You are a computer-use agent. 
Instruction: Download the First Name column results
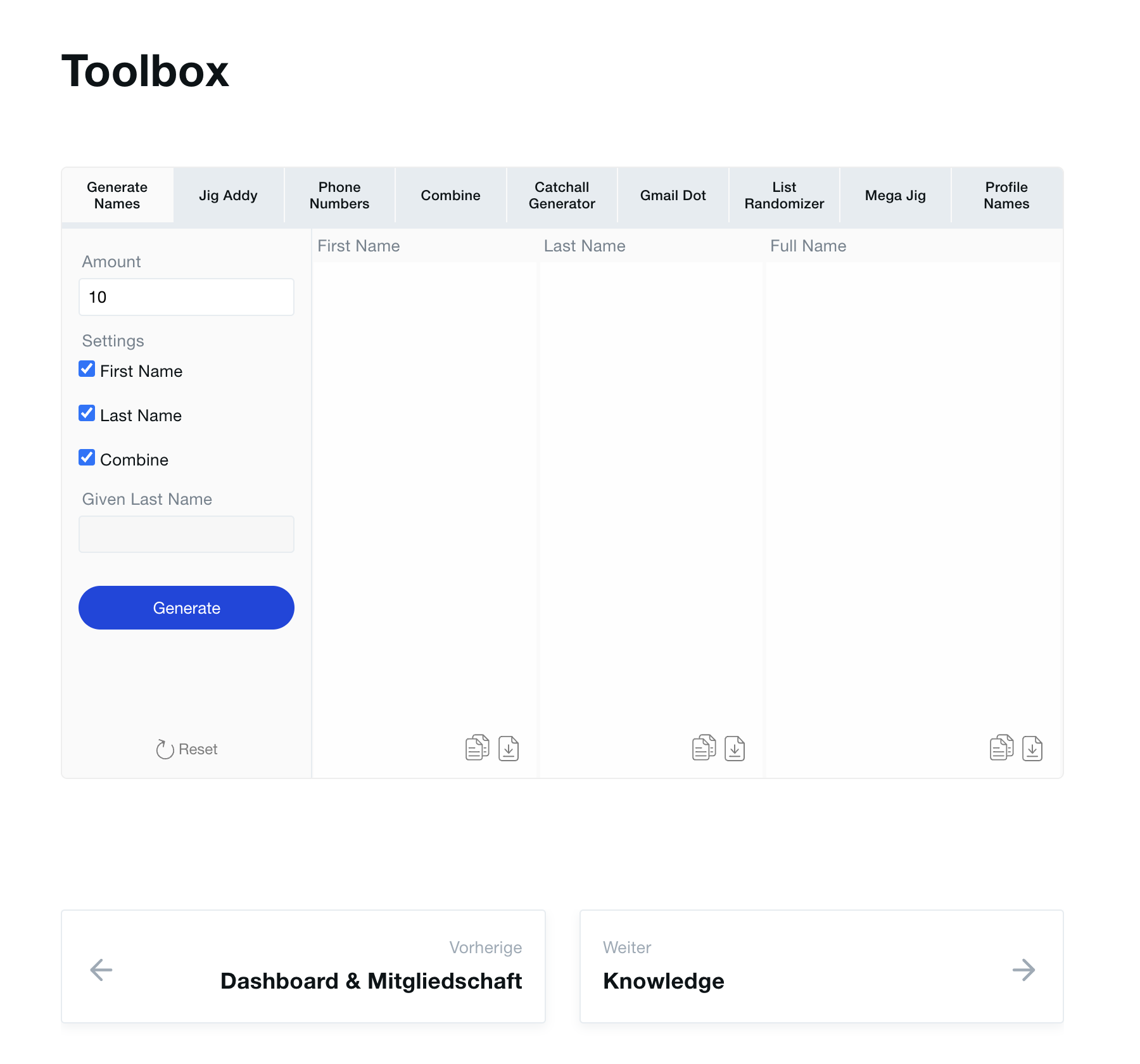click(508, 747)
